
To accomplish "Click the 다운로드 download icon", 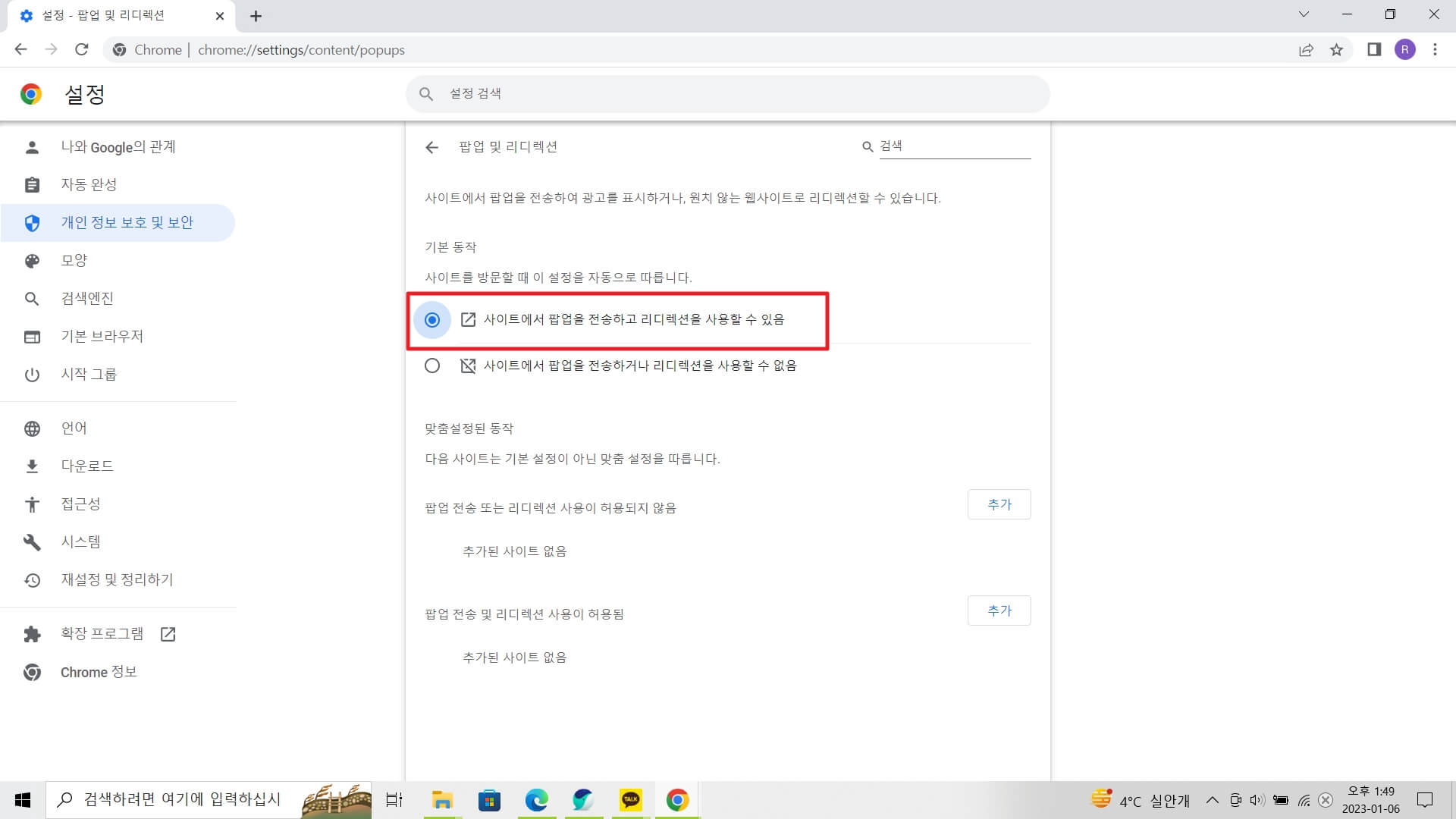I will [32, 466].
